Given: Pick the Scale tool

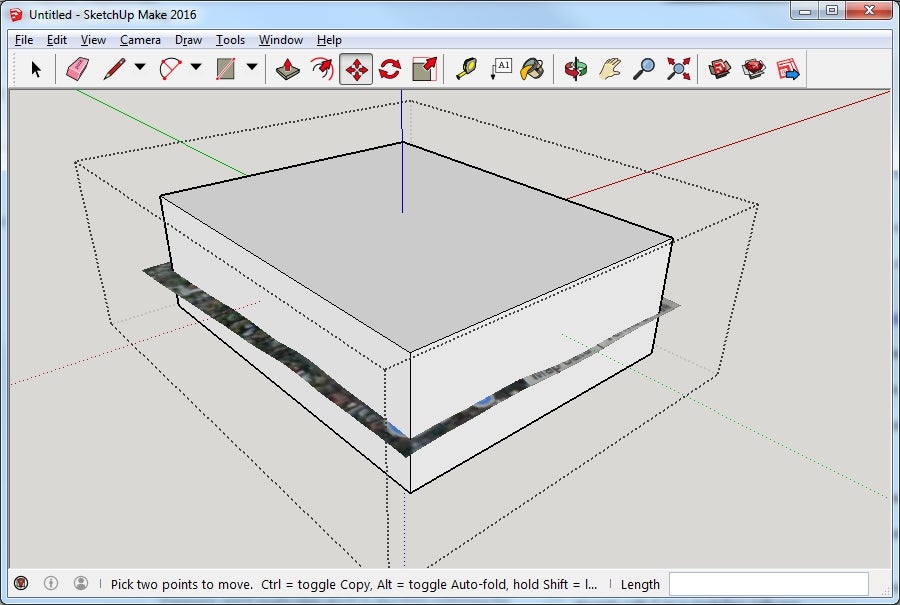Looking at the screenshot, I should (425, 69).
